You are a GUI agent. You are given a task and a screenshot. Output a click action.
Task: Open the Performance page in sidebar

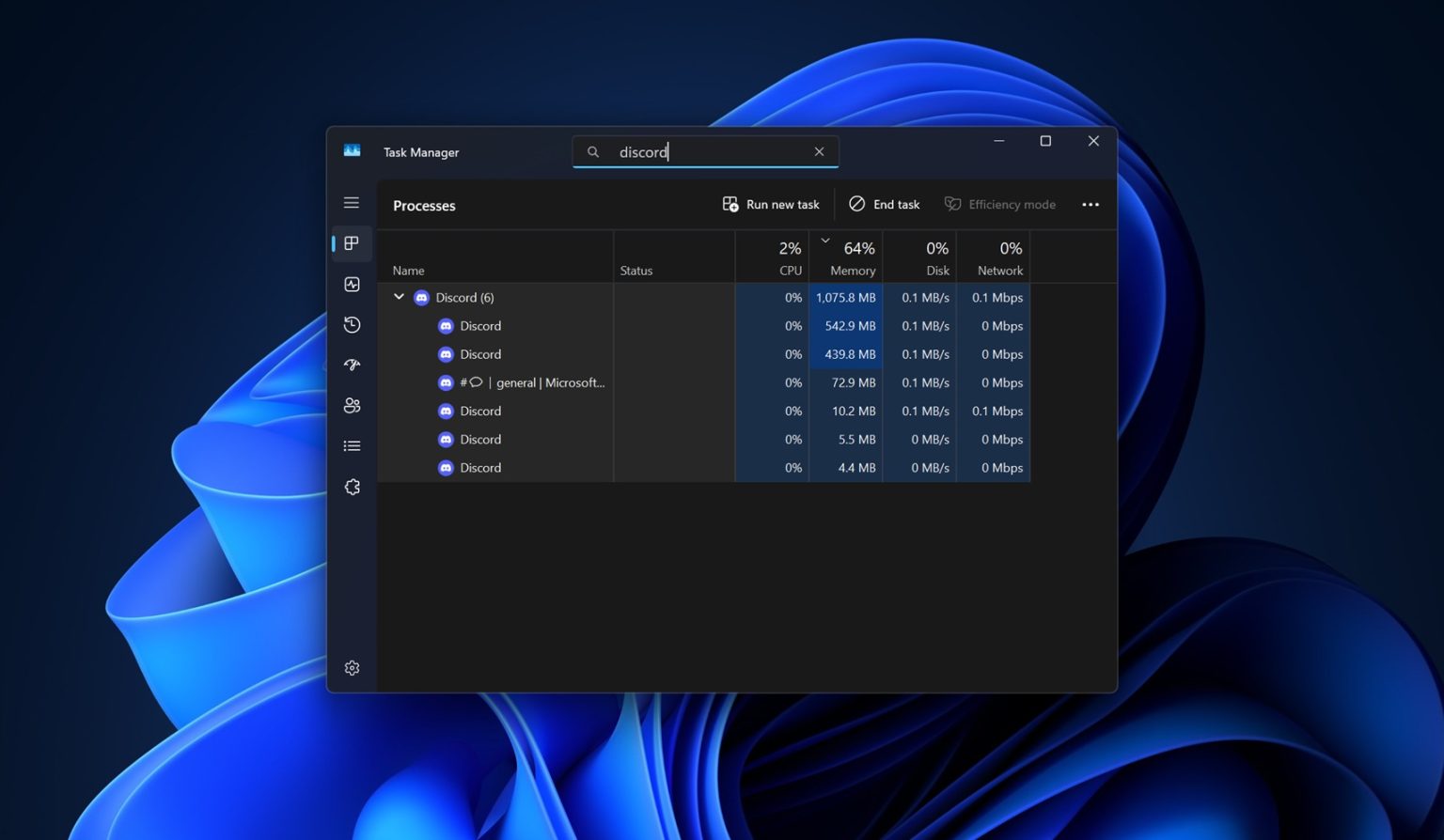point(352,285)
